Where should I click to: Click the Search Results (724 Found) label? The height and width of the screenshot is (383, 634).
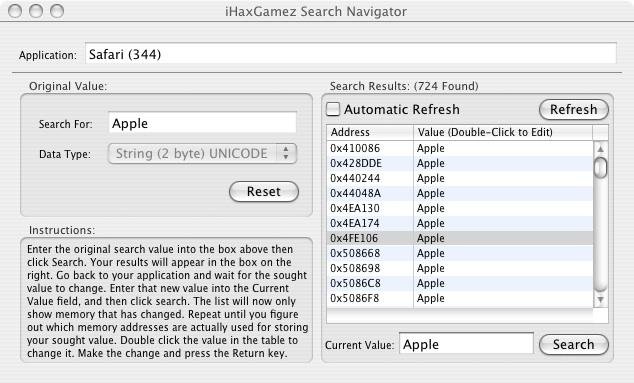coord(404,86)
